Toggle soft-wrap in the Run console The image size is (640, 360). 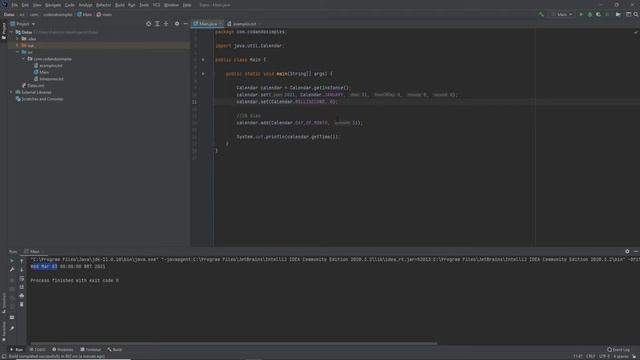tap(22, 278)
